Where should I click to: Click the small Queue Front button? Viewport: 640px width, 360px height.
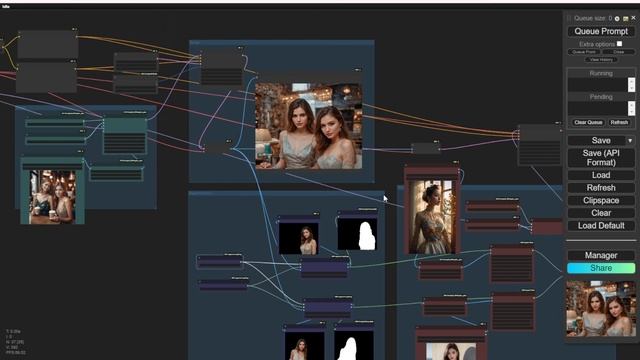[x=584, y=52]
